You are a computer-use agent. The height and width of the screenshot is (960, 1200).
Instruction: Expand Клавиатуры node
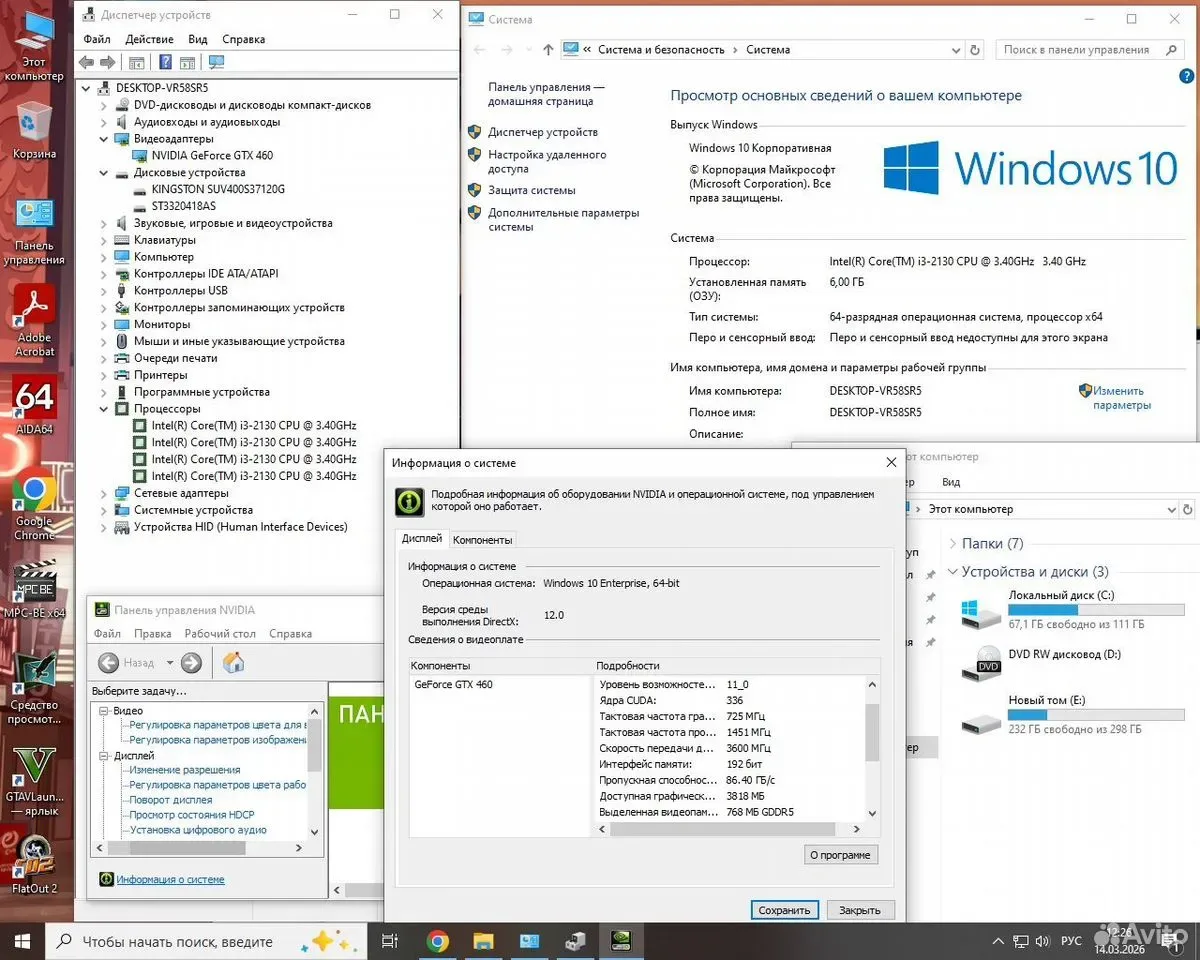point(104,240)
